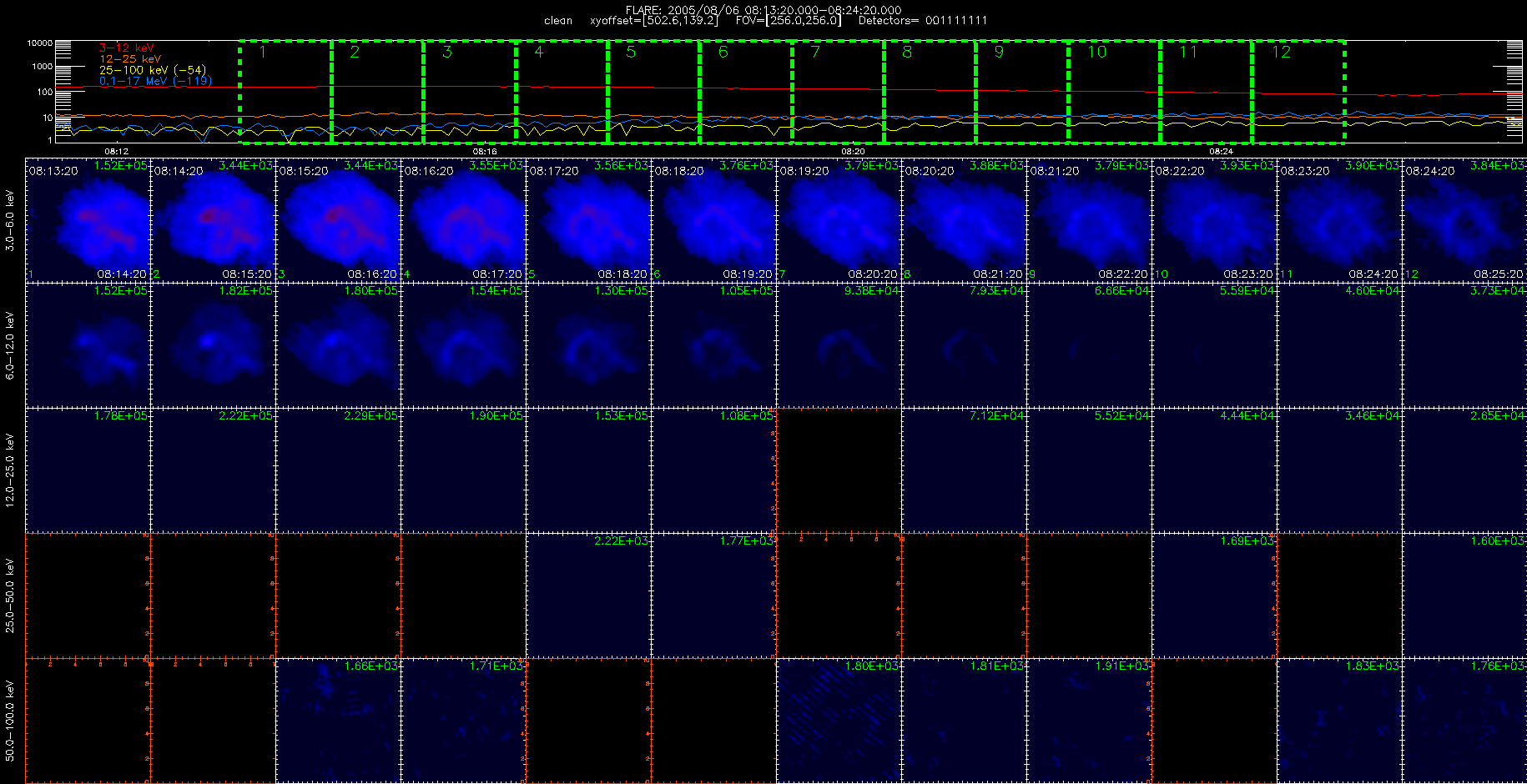Open the 6.0-12.0 keV image labeled 1.80E+05
Screen dimensions: 1527x784
pyautogui.click(x=339, y=344)
